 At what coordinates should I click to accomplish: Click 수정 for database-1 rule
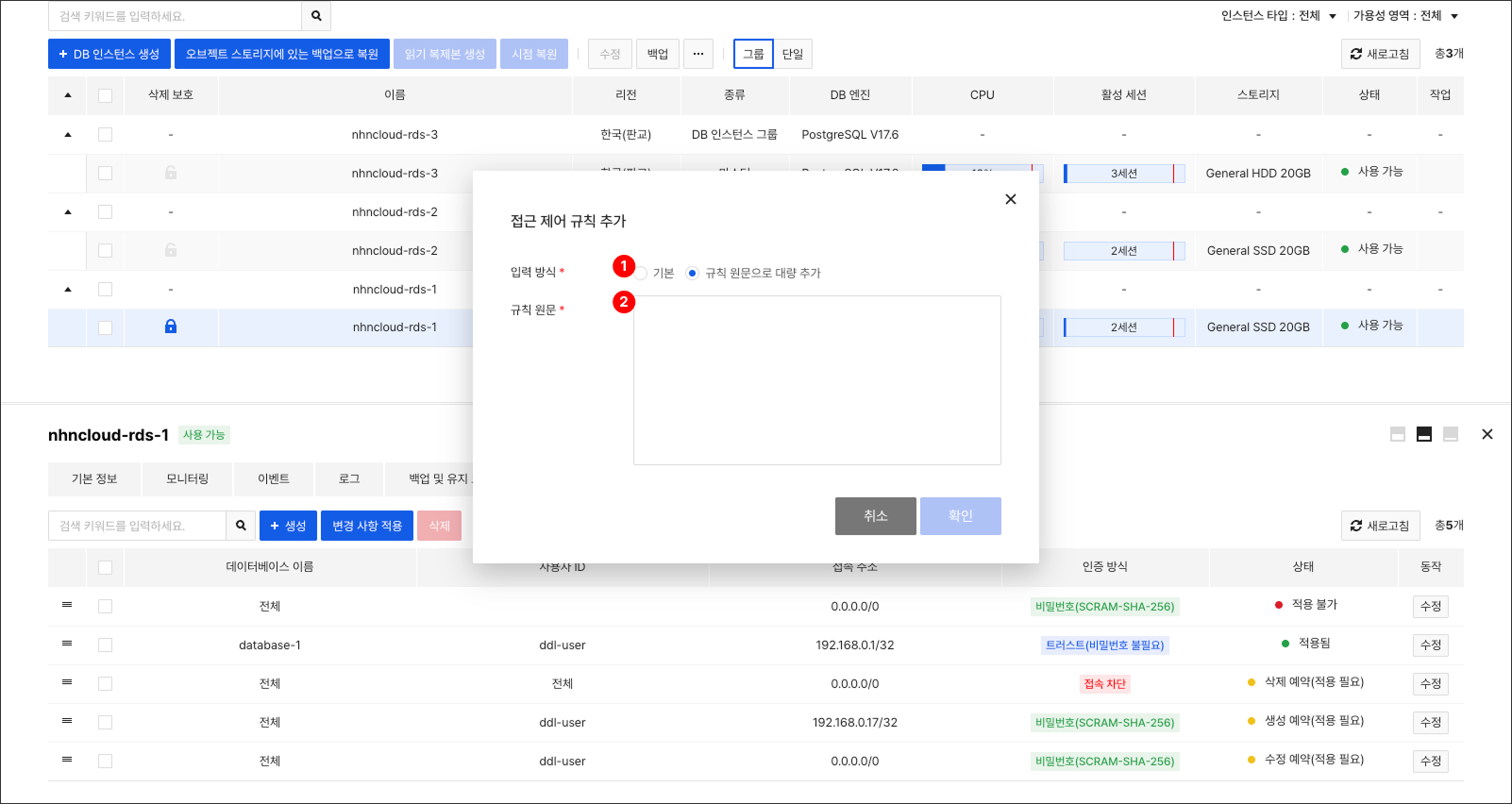coord(1431,645)
